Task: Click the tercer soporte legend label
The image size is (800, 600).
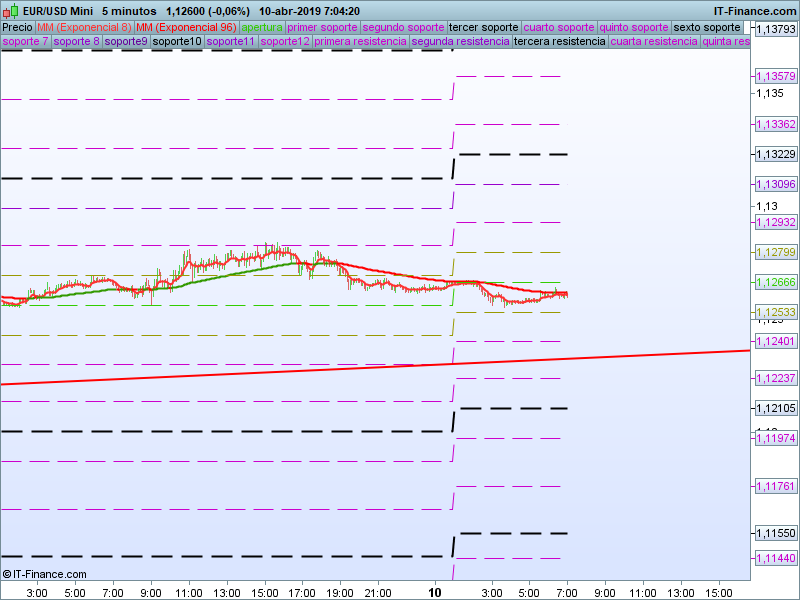Action: coord(484,27)
